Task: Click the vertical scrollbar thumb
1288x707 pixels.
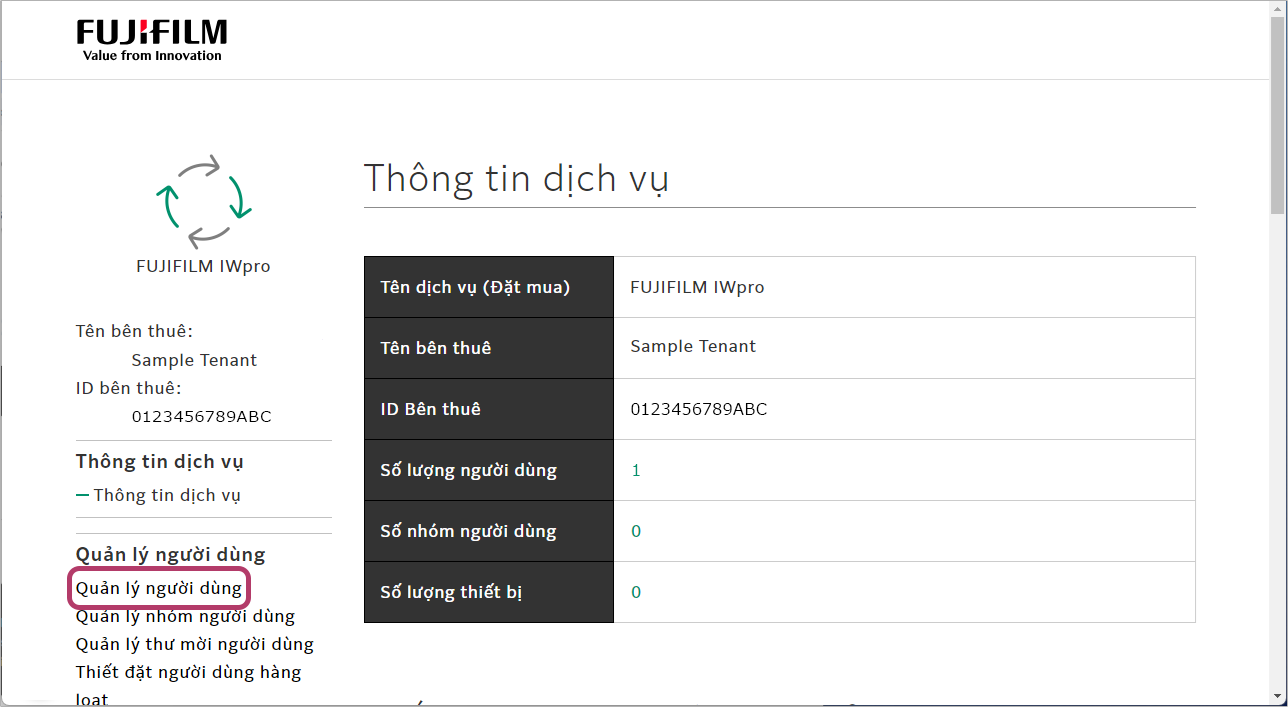Action: coord(1277,117)
